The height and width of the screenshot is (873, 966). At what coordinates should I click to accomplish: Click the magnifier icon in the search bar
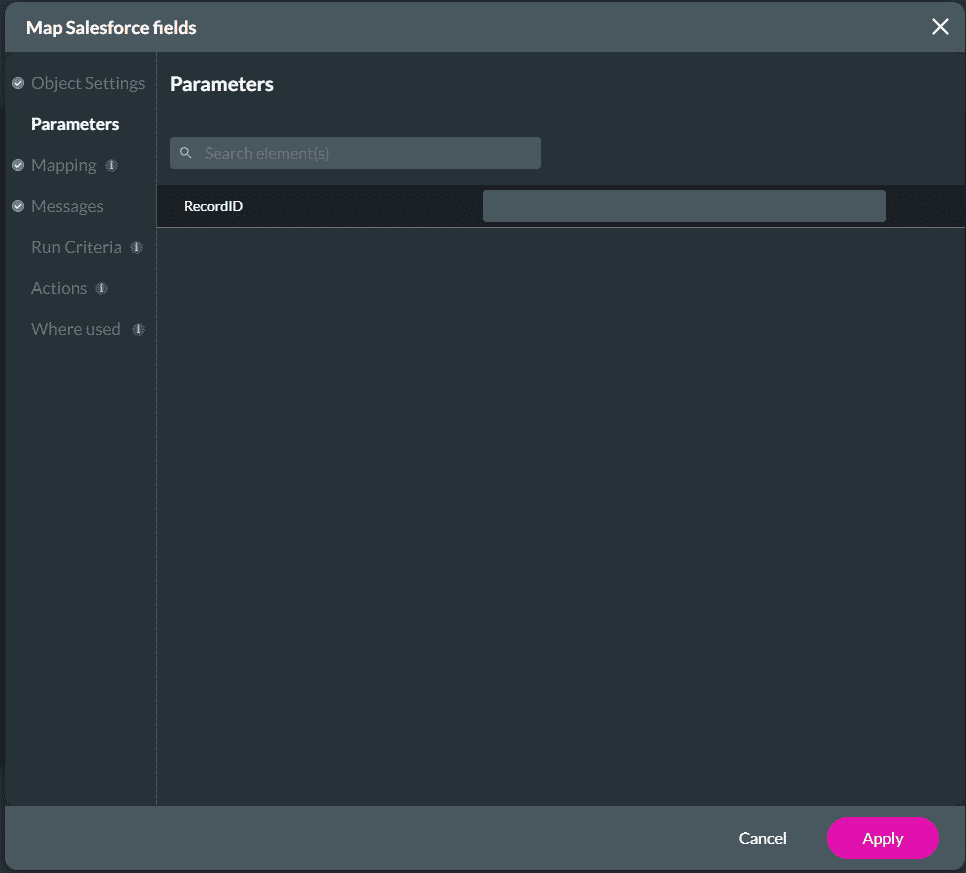pos(186,152)
